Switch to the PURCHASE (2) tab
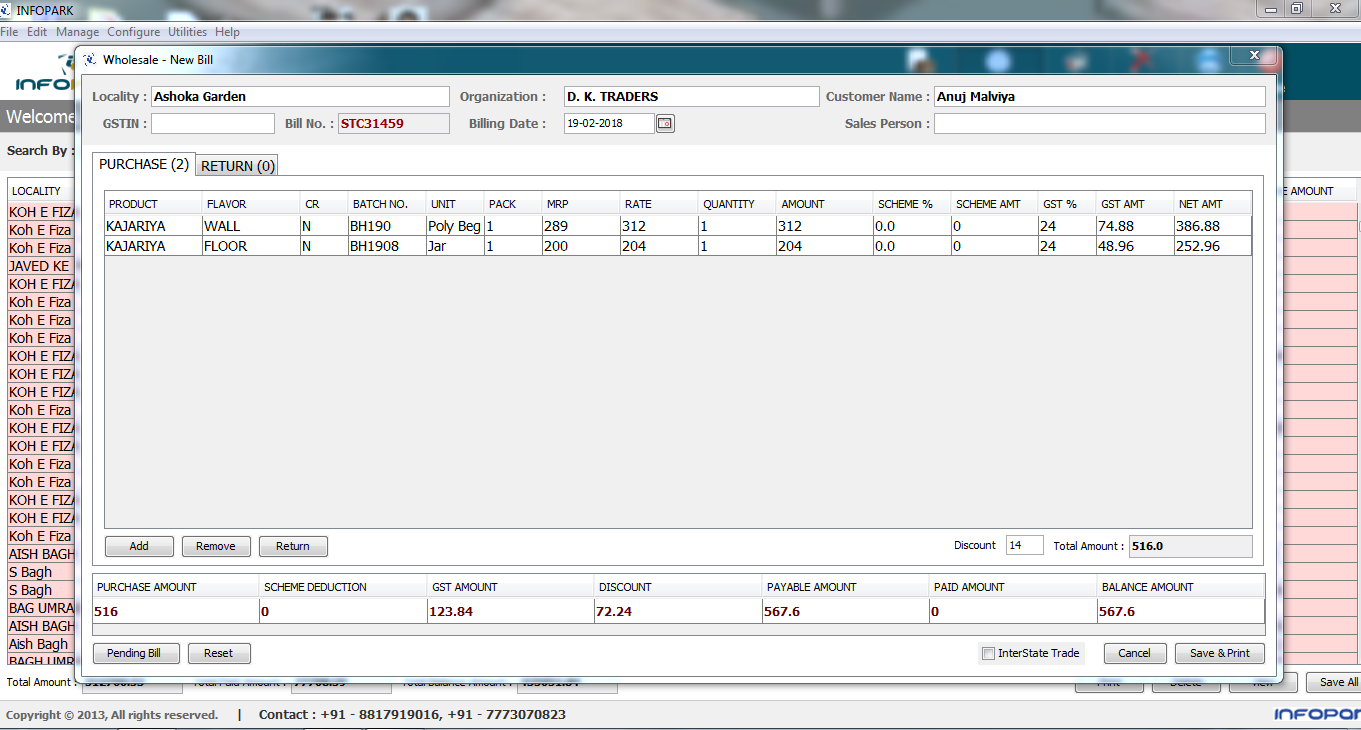The image size is (1361, 730). (x=144, y=164)
